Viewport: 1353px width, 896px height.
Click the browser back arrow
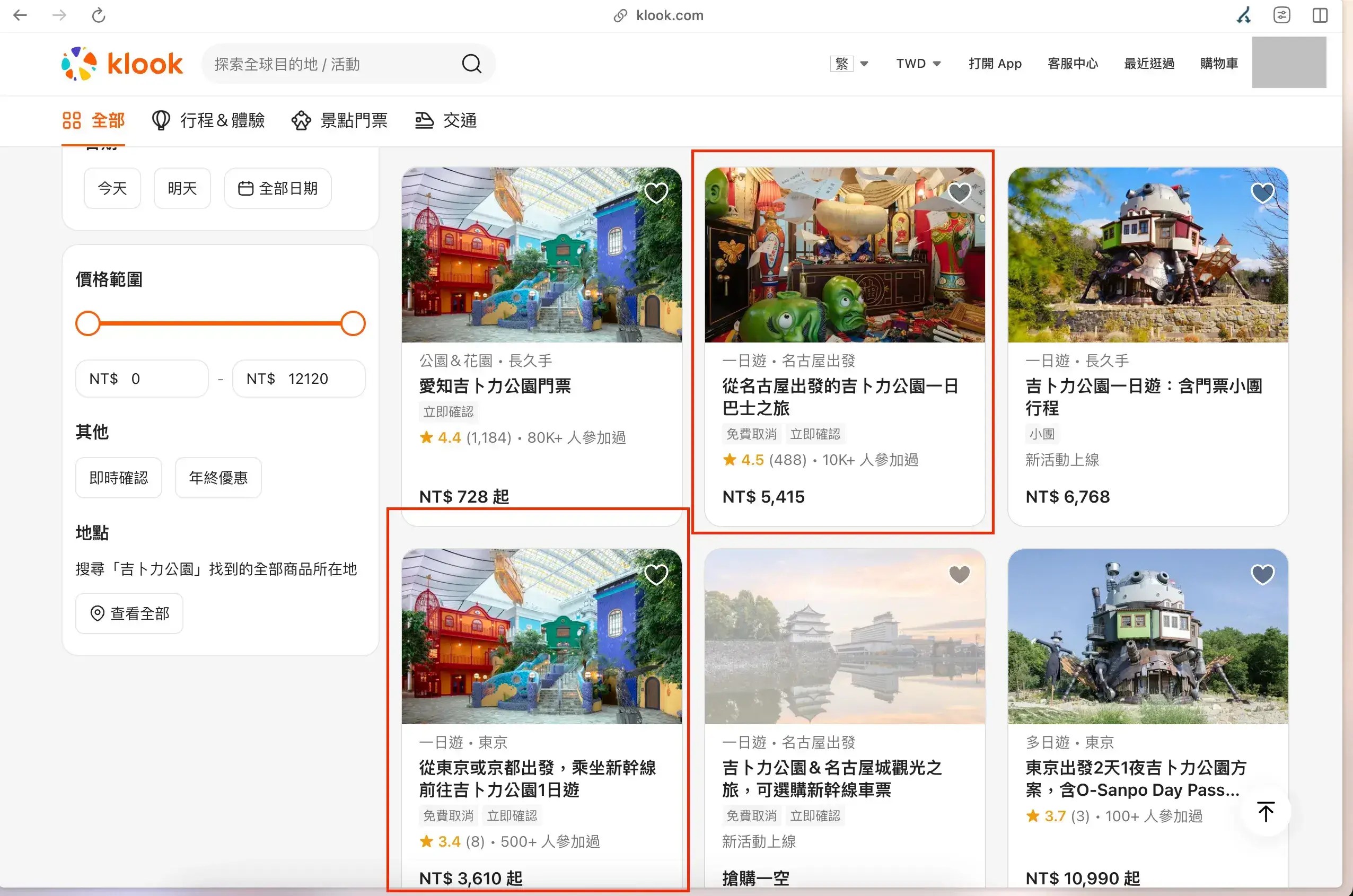20,15
